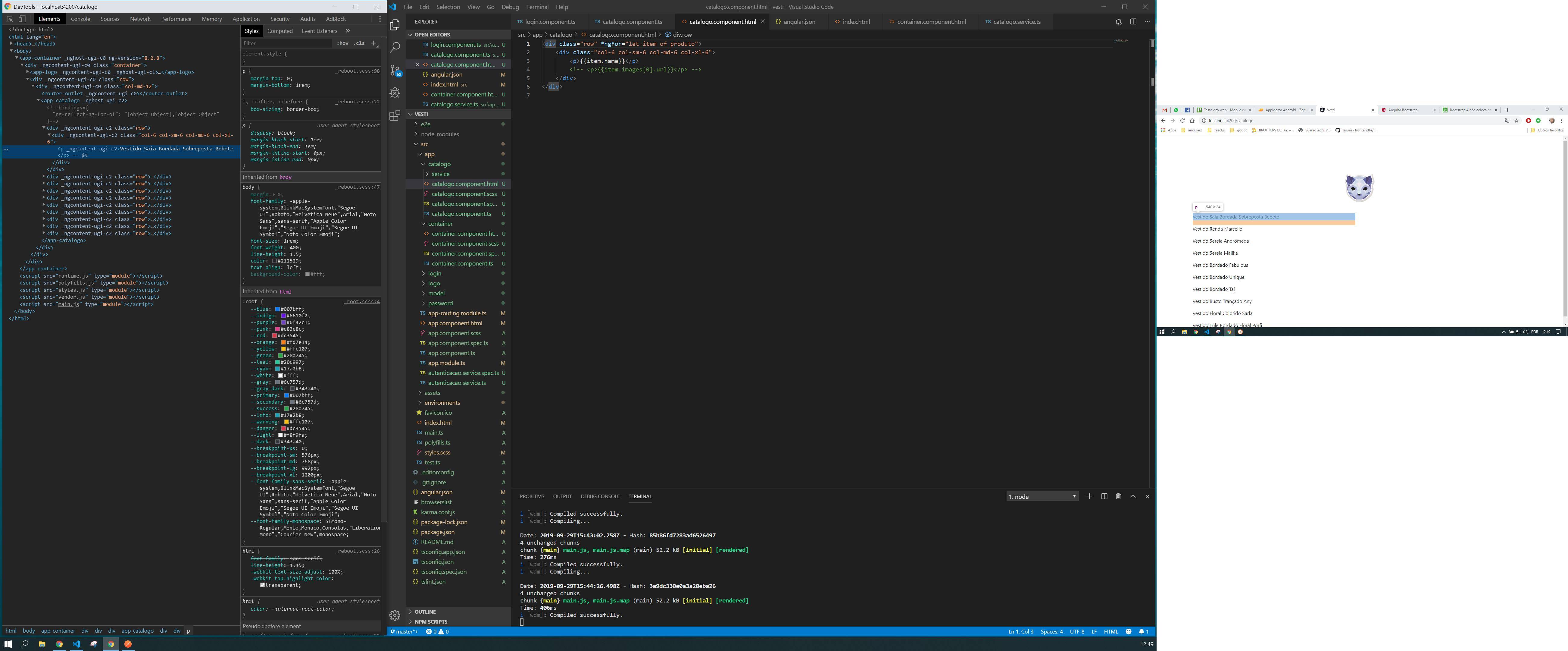Click Spaces: 4 indentation setting
Viewport: 1568px width, 651px height.
1051,631
